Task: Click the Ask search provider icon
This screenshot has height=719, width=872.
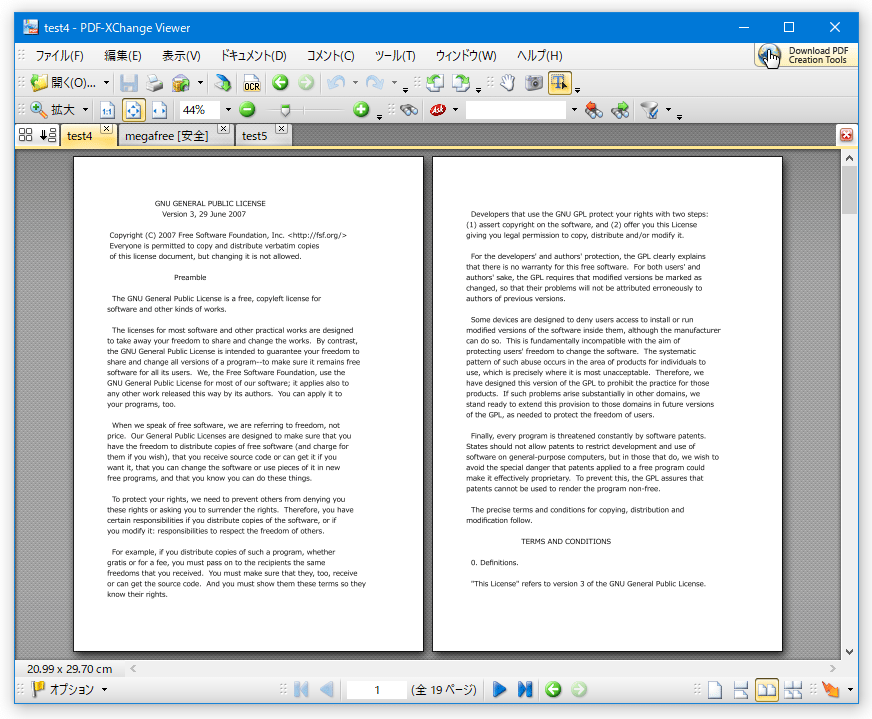Action: point(438,110)
